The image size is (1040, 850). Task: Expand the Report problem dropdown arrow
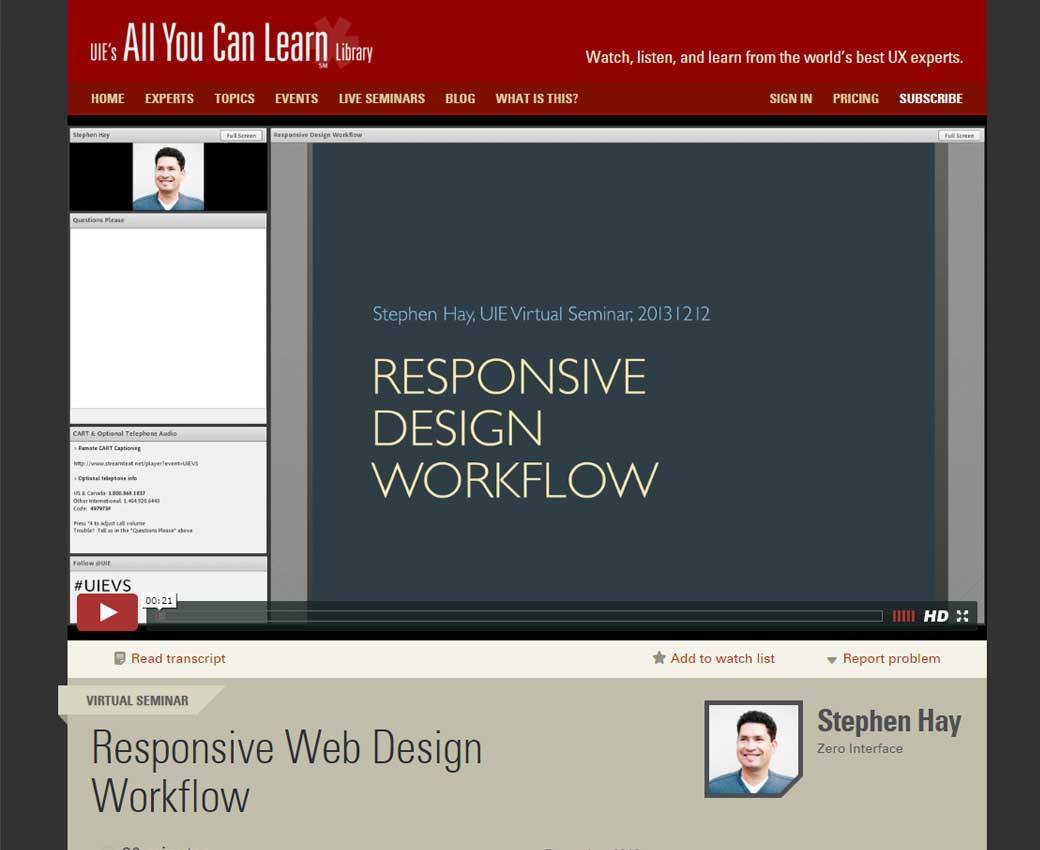click(x=831, y=660)
